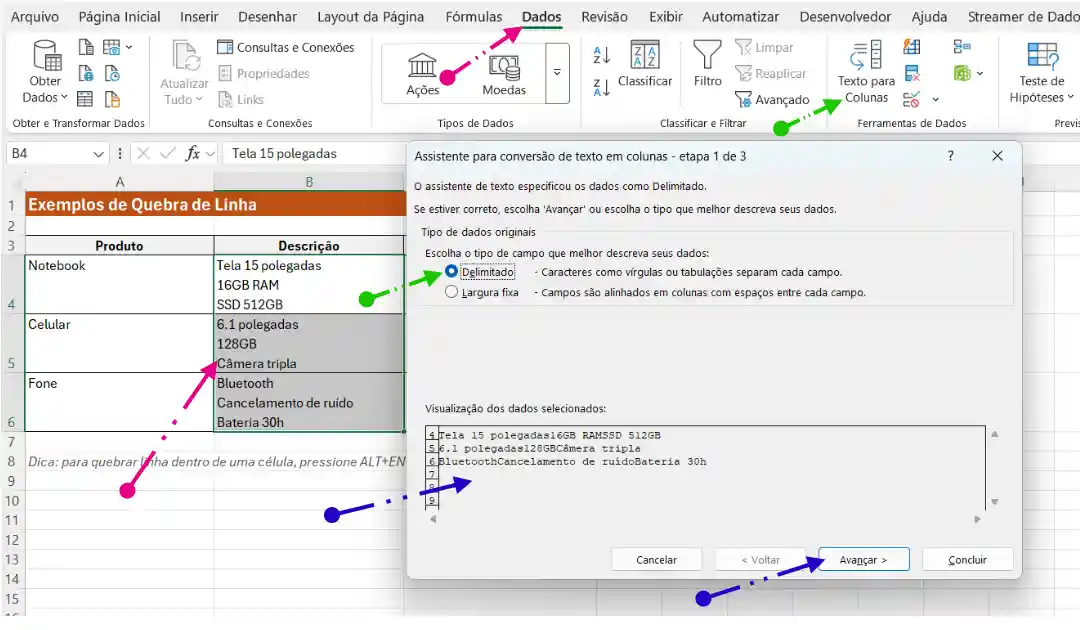Open the Obter Dados menu
The height and width of the screenshot is (630, 1080).
point(46,72)
